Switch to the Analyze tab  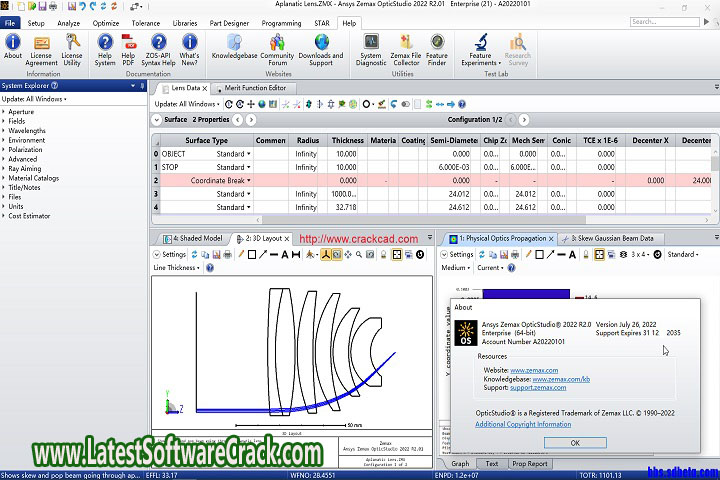(x=68, y=23)
